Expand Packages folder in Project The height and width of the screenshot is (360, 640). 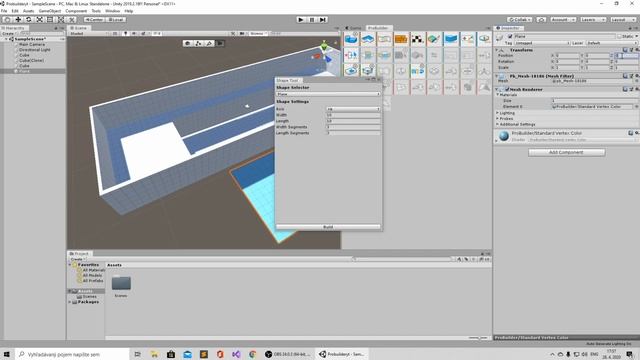[70, 302]
